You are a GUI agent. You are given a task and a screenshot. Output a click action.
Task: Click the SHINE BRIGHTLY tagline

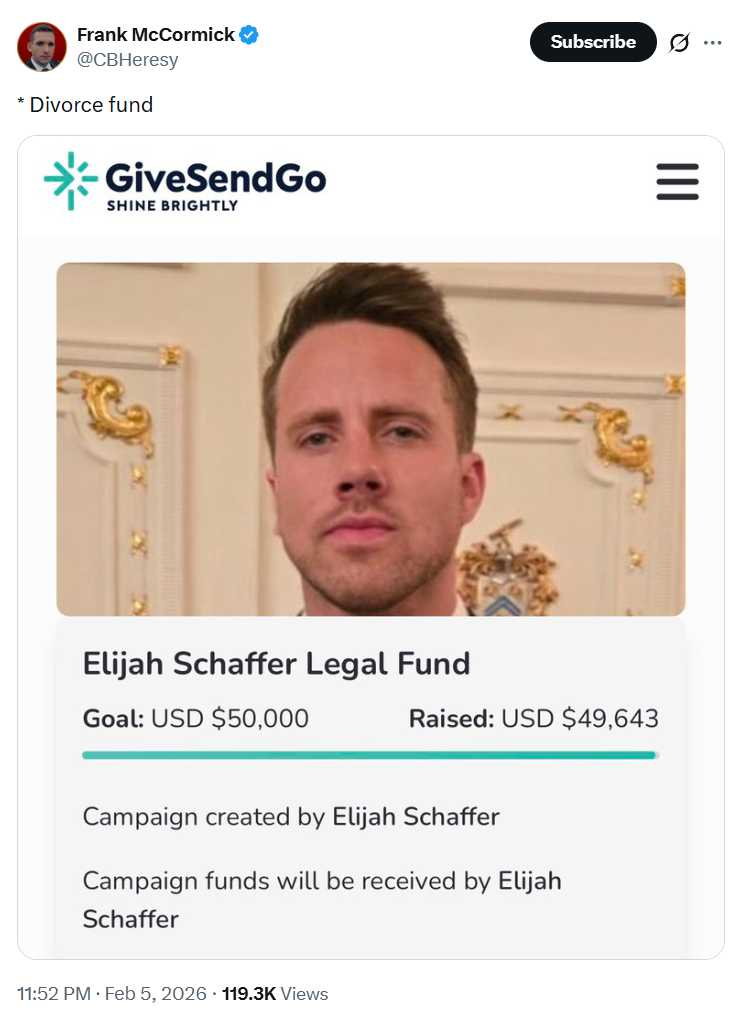tap(173, 205)
